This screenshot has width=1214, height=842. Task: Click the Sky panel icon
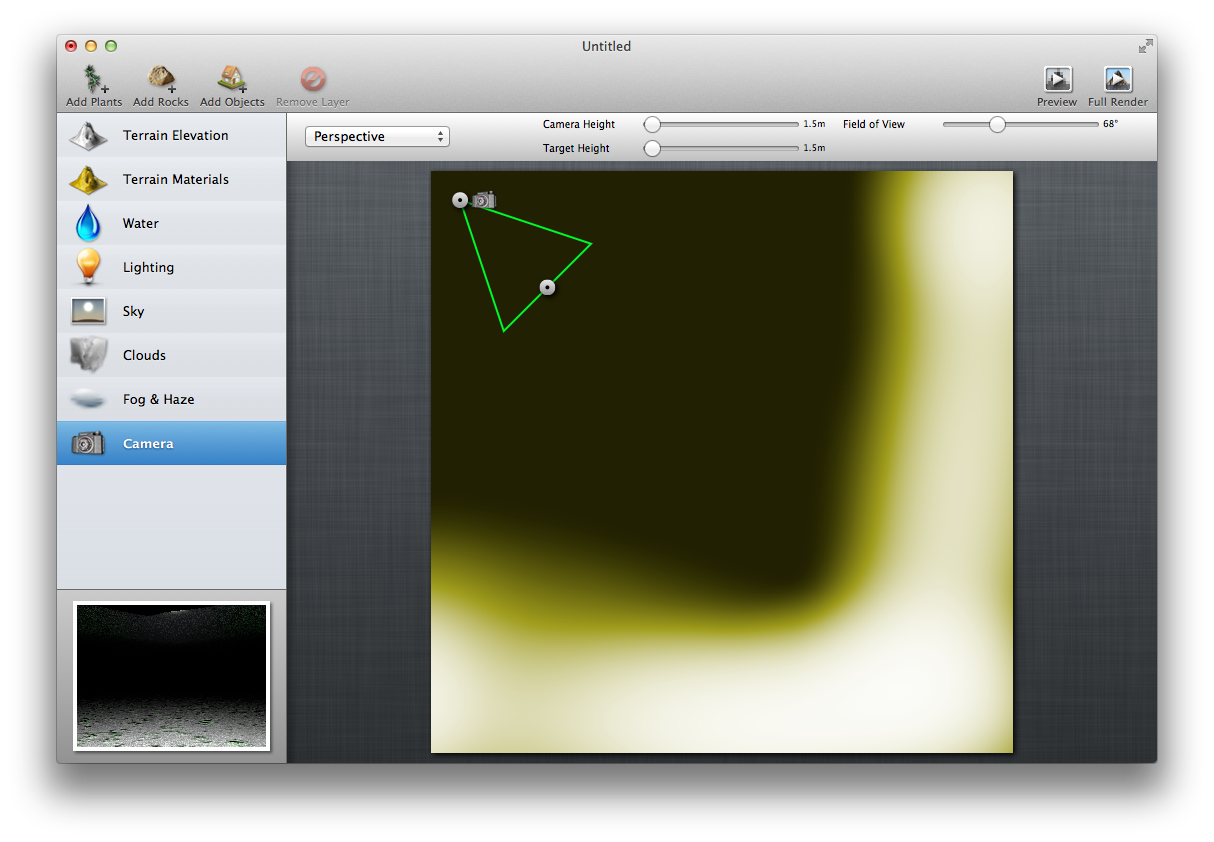(88, 311)
